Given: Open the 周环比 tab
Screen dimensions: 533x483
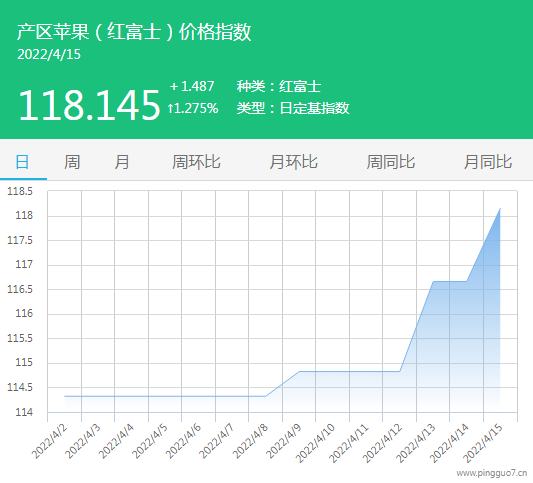Looking at the screenshot, I should click(196, 162).
